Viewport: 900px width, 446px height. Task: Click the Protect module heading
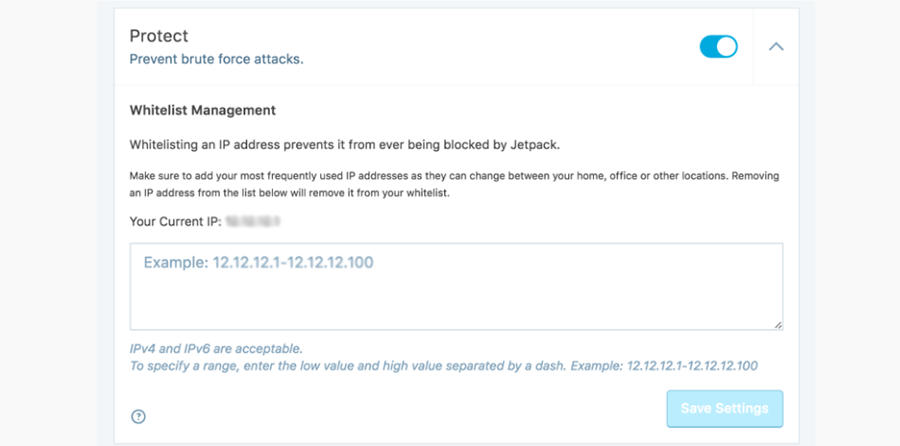[159, 36]
